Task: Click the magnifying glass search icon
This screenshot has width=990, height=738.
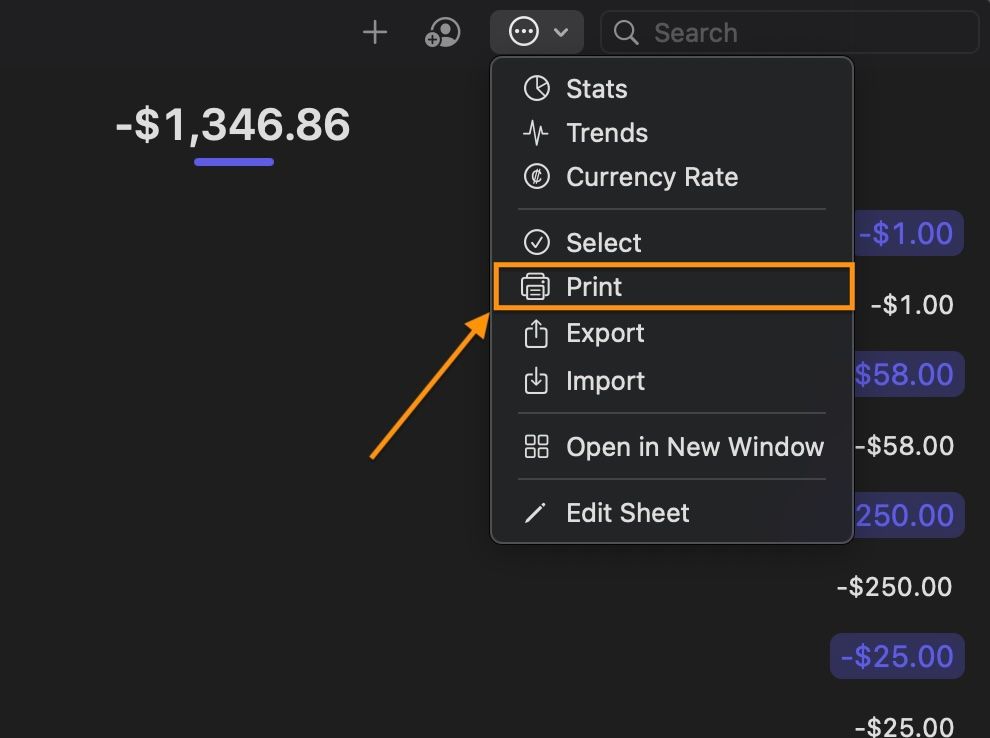Action: tap(626, 33)
